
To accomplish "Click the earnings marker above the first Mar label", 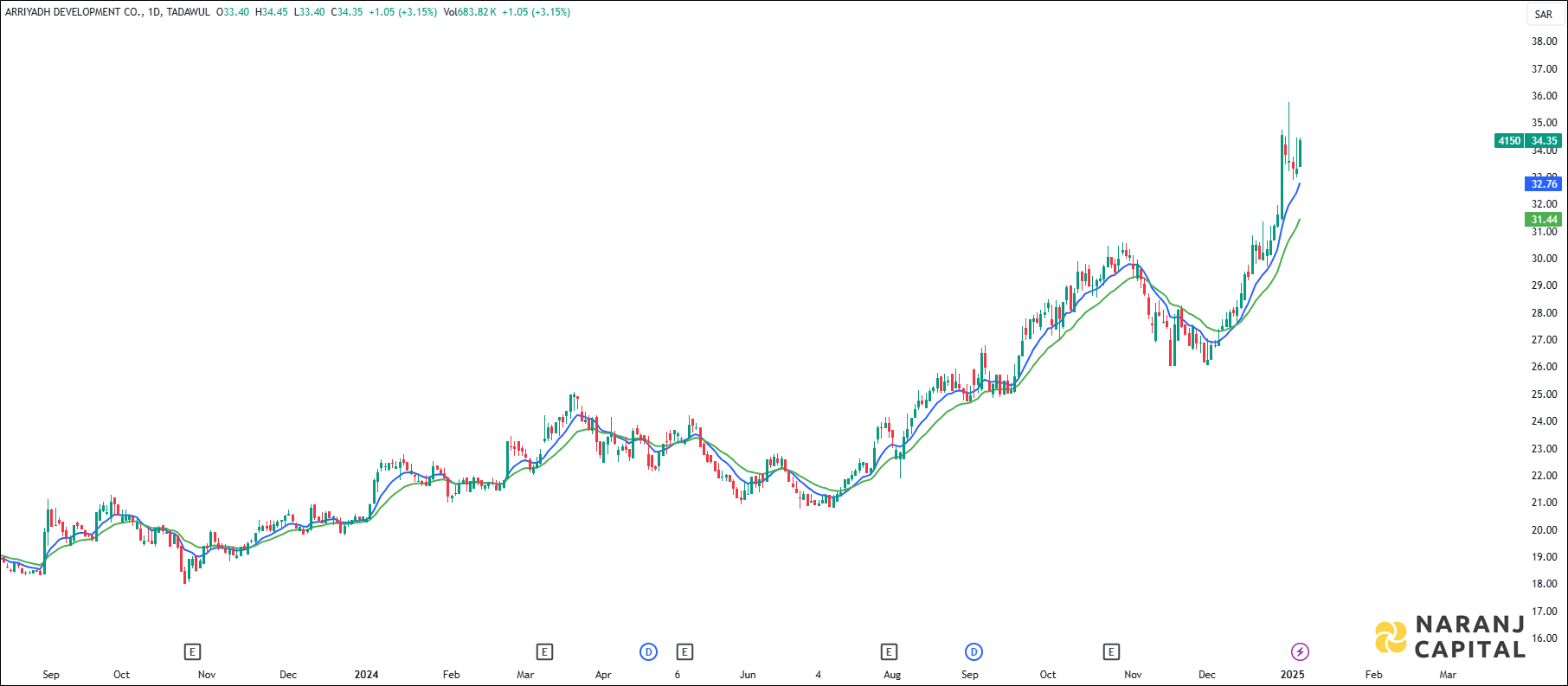I will [x=544, y=651].
